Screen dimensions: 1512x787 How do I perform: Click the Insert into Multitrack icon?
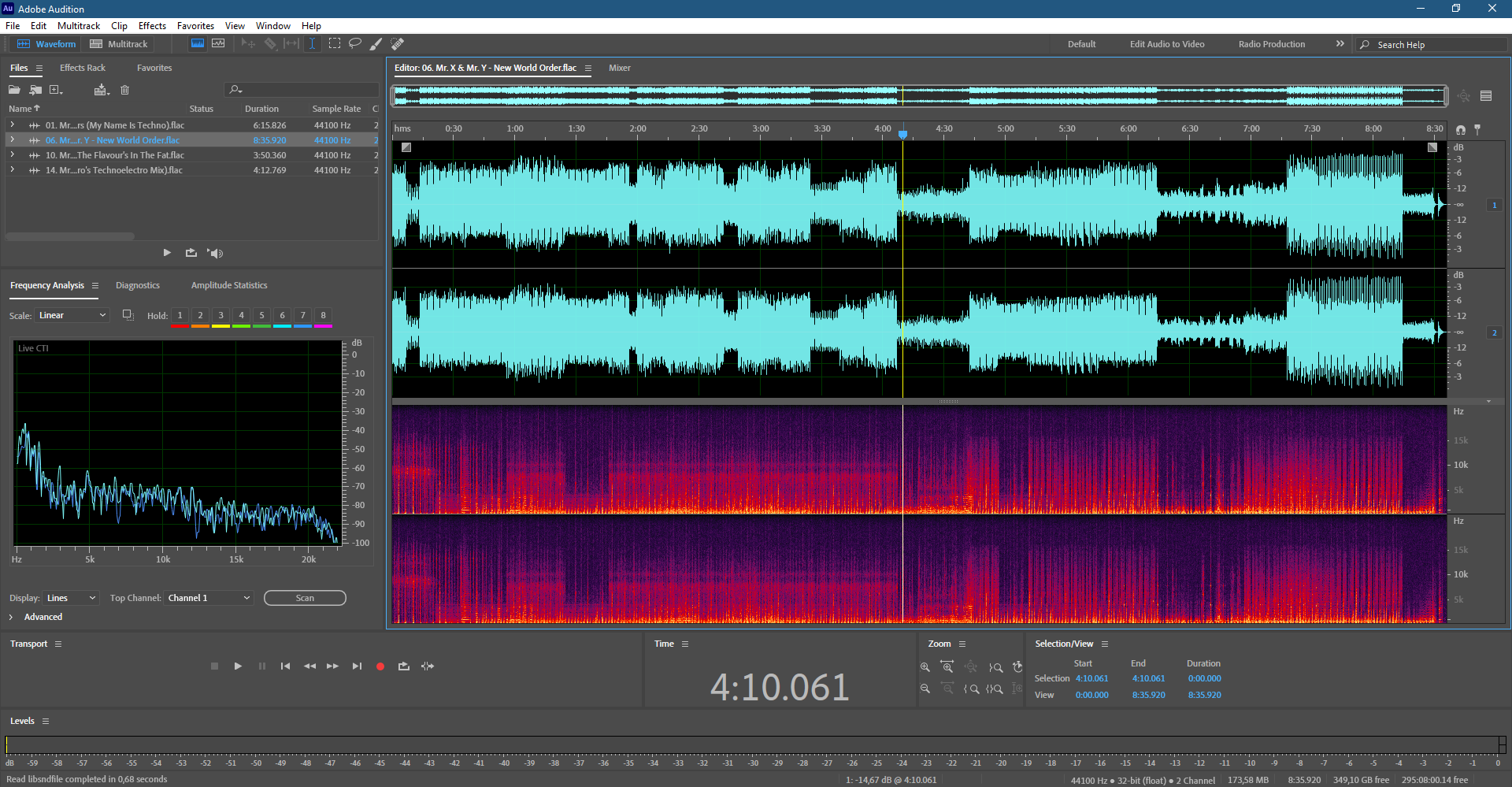[102, 90]
